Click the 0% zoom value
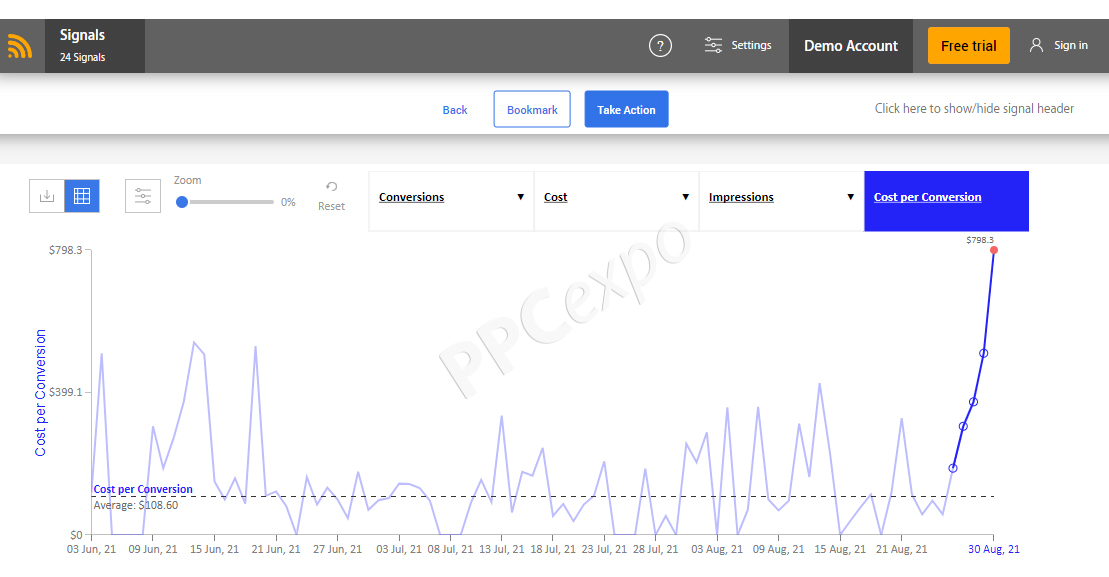1109x577 pixels. tap(288, 202)
